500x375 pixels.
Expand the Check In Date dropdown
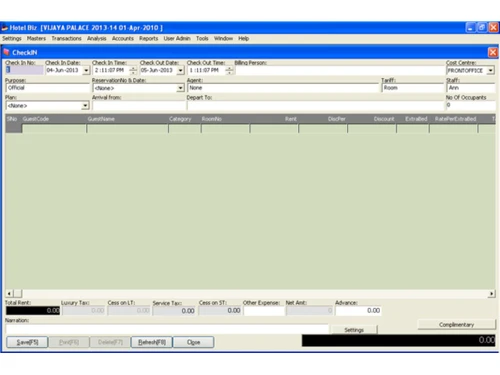click(86, 70)
